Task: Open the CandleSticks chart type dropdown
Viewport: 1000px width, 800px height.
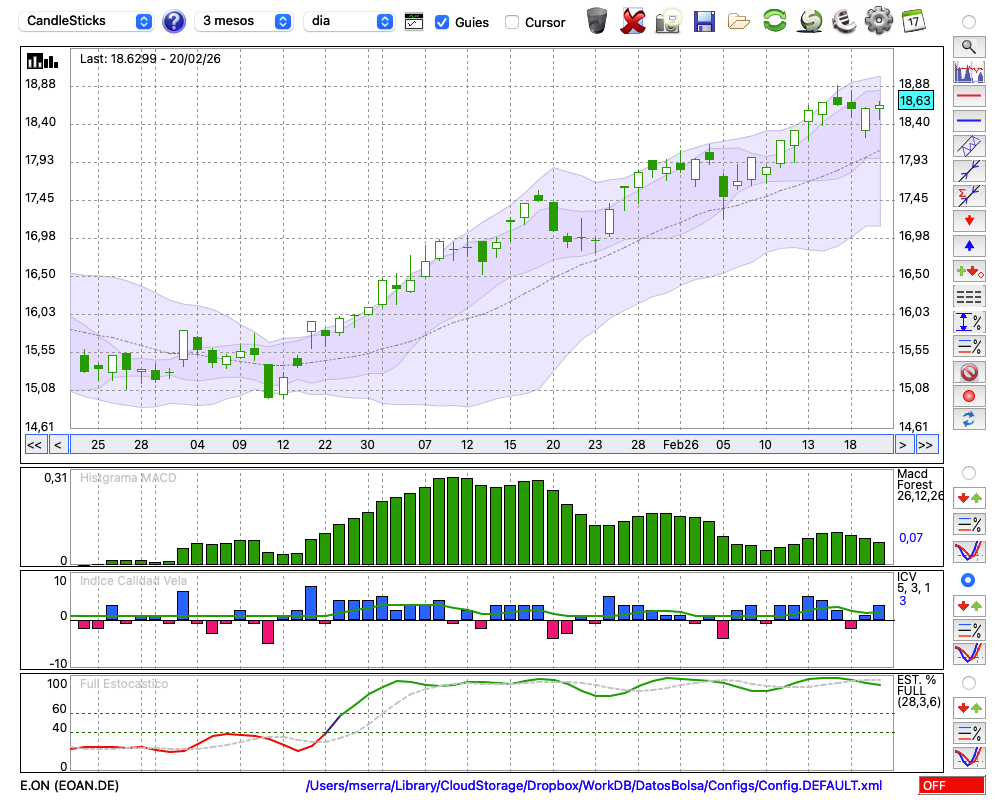Action: [x=85, y=21]
